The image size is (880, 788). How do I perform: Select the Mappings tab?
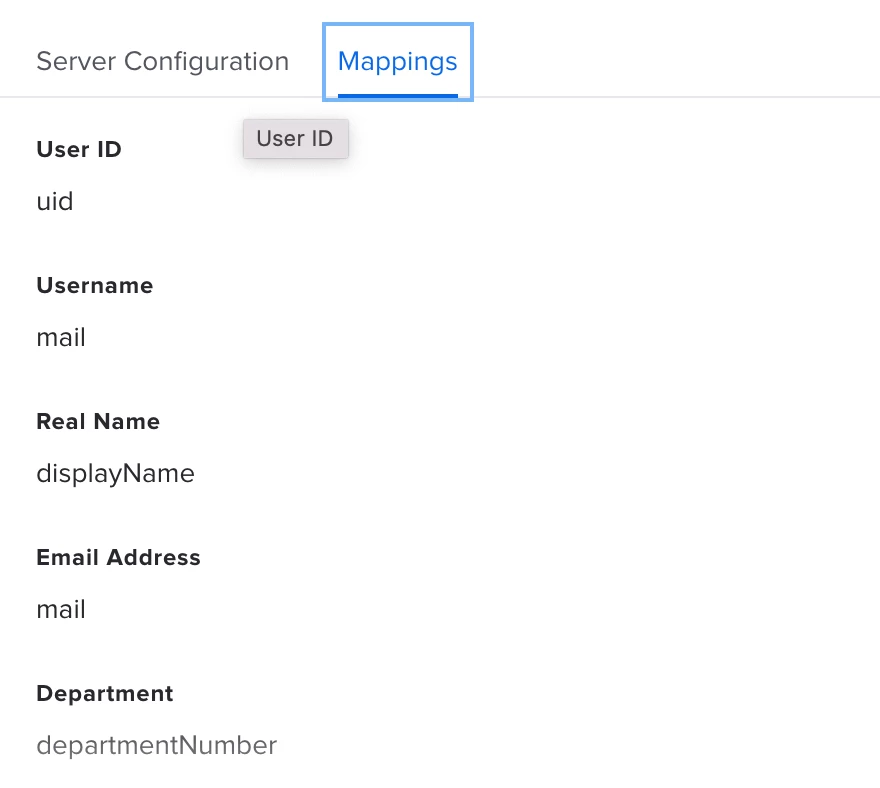398,62
